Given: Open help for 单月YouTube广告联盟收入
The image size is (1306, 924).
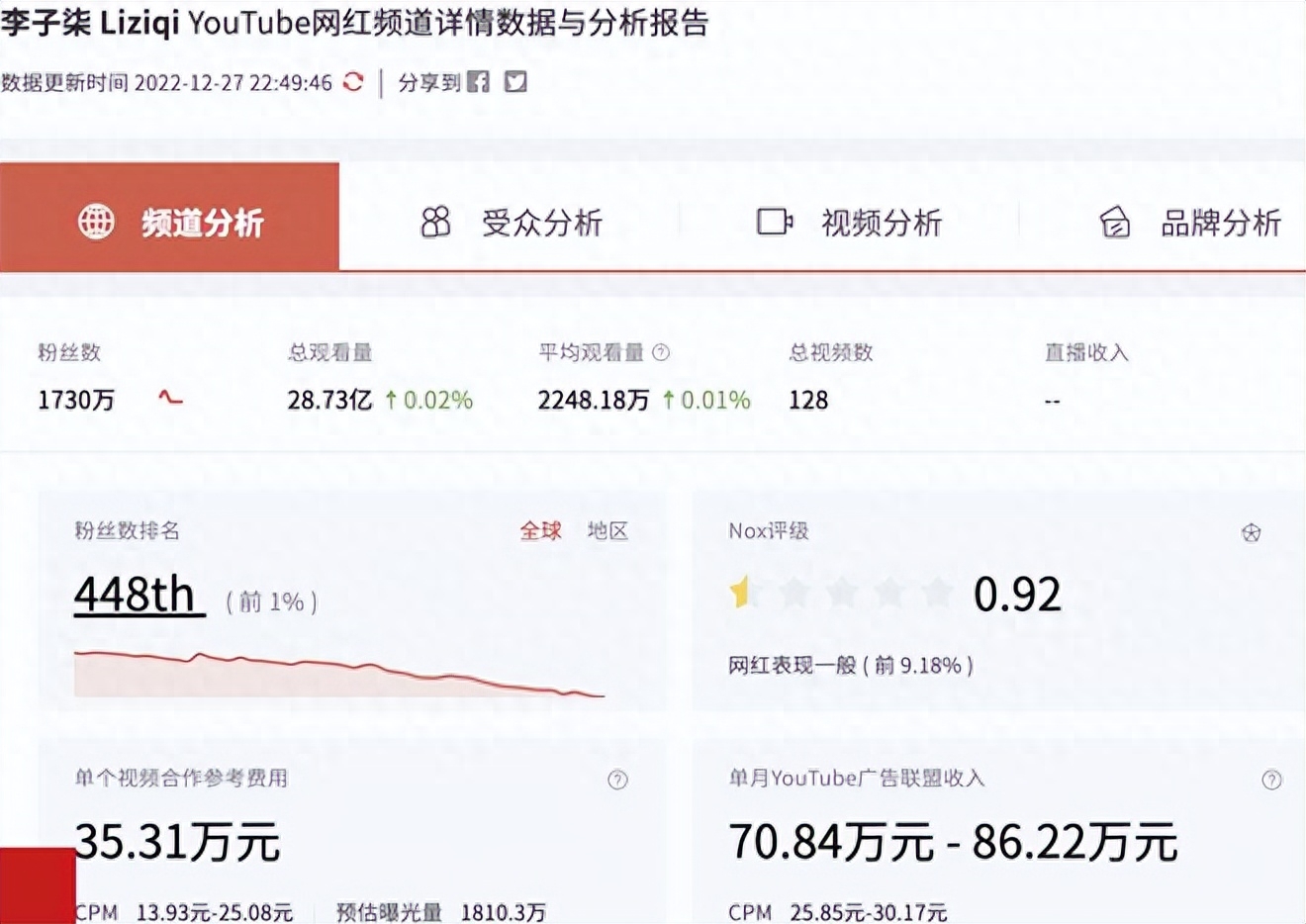Looking at the screenshot, I should (x=1272, y=780).
